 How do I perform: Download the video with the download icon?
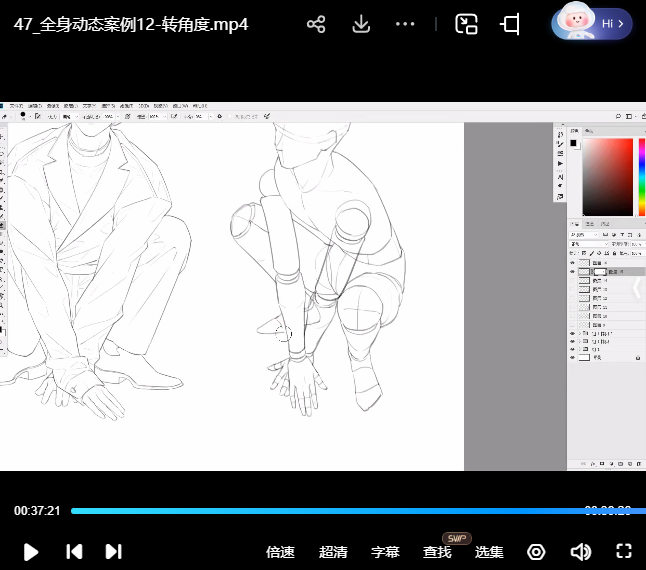(361, 25)
